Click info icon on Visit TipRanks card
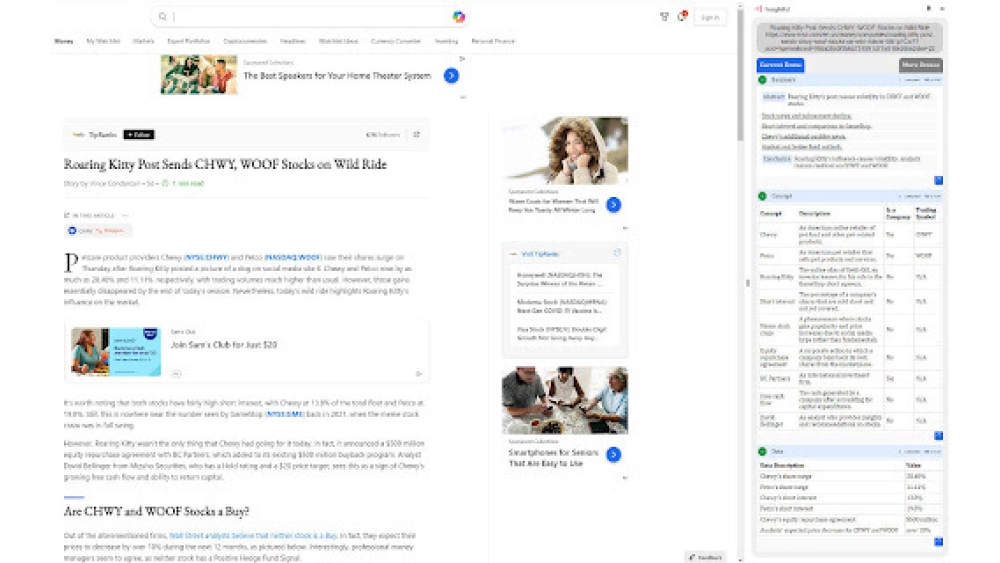Viewport: 1000px width, 563px height. click(617, 253)
